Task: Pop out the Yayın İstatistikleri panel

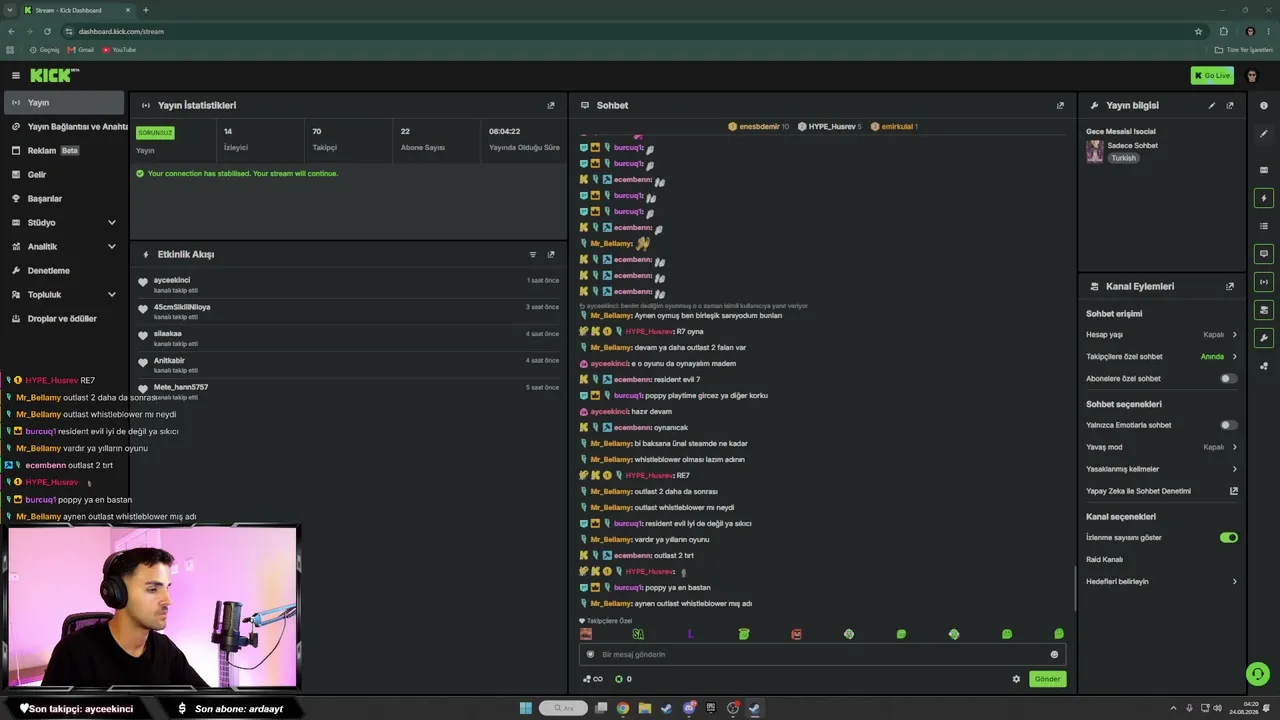Action: coord(551,105)
